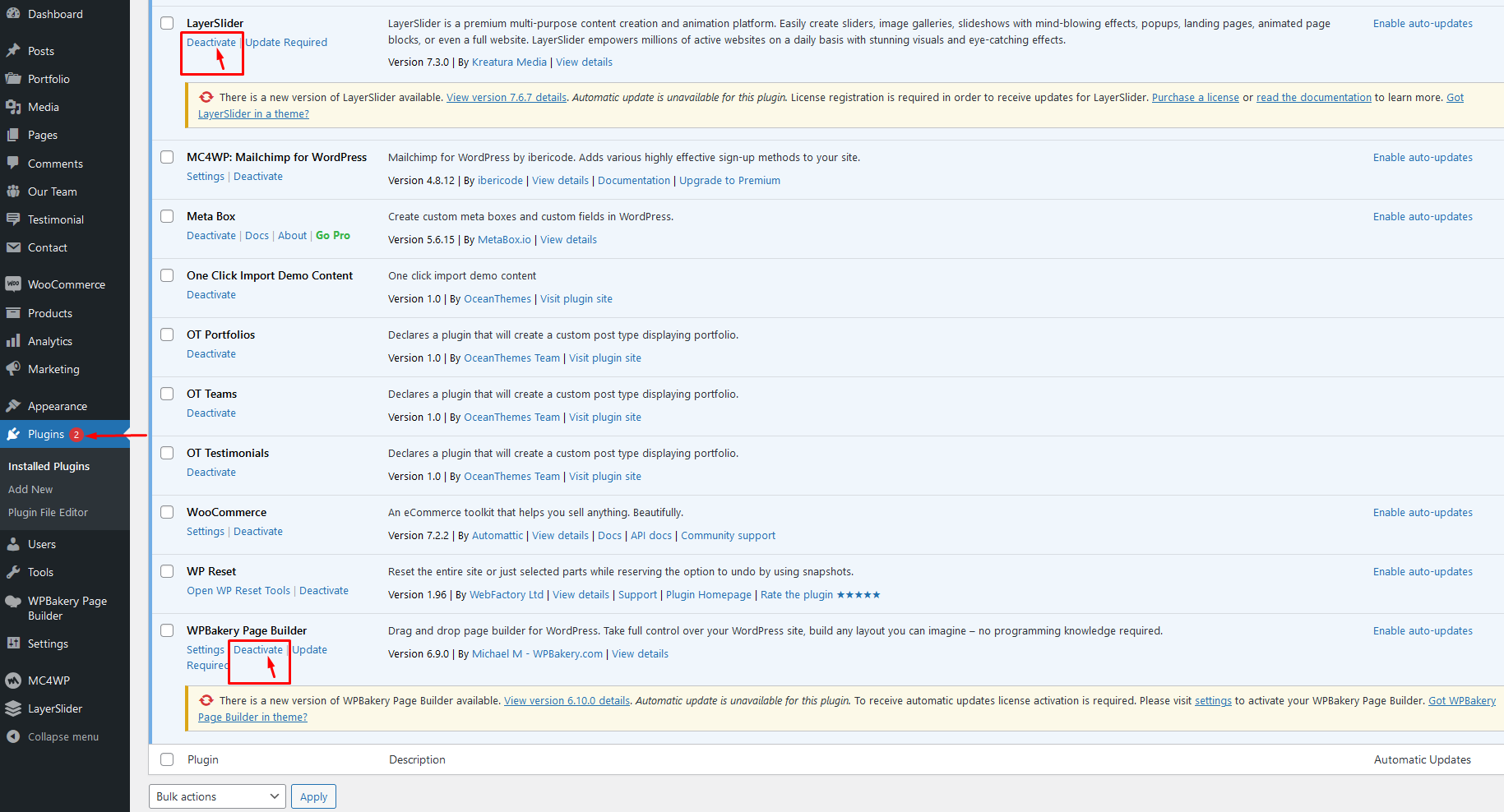Click the Tools wrench icon
The height and width of the screenshot is (812, 1504).
(x=13, y=572)
